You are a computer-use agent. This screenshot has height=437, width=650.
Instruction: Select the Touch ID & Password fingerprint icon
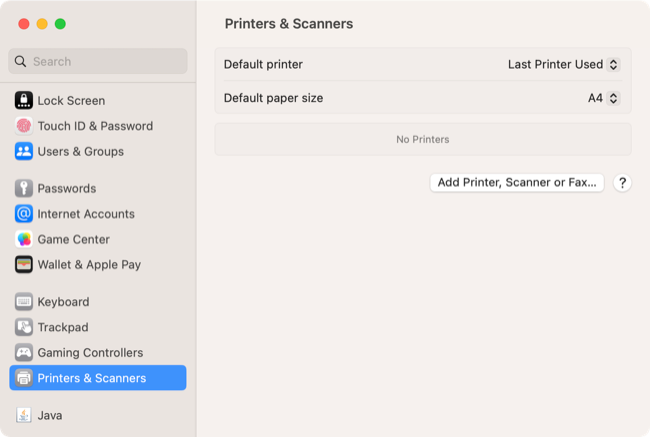coord(24,126)
